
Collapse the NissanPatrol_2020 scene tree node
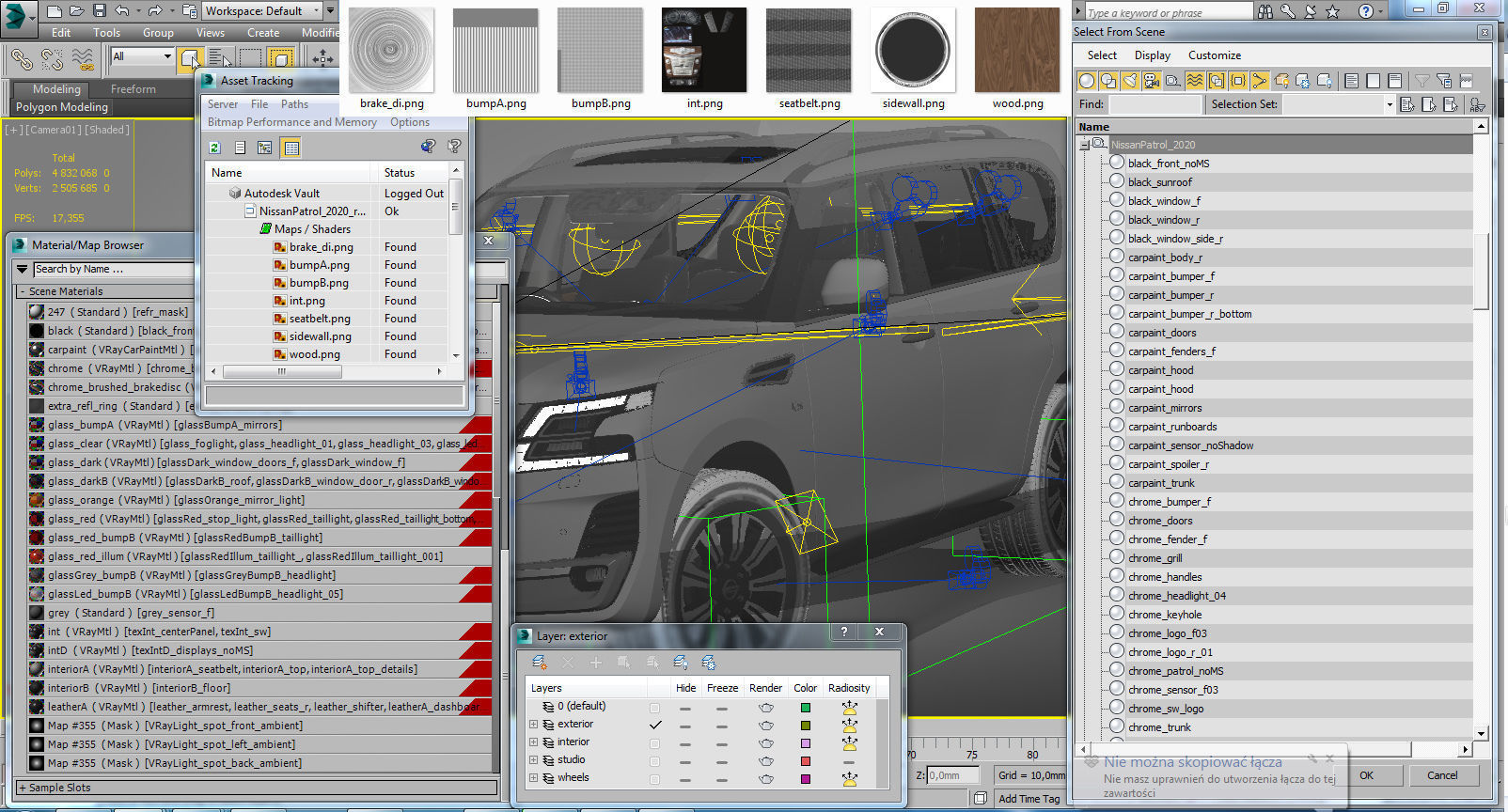1085,145
